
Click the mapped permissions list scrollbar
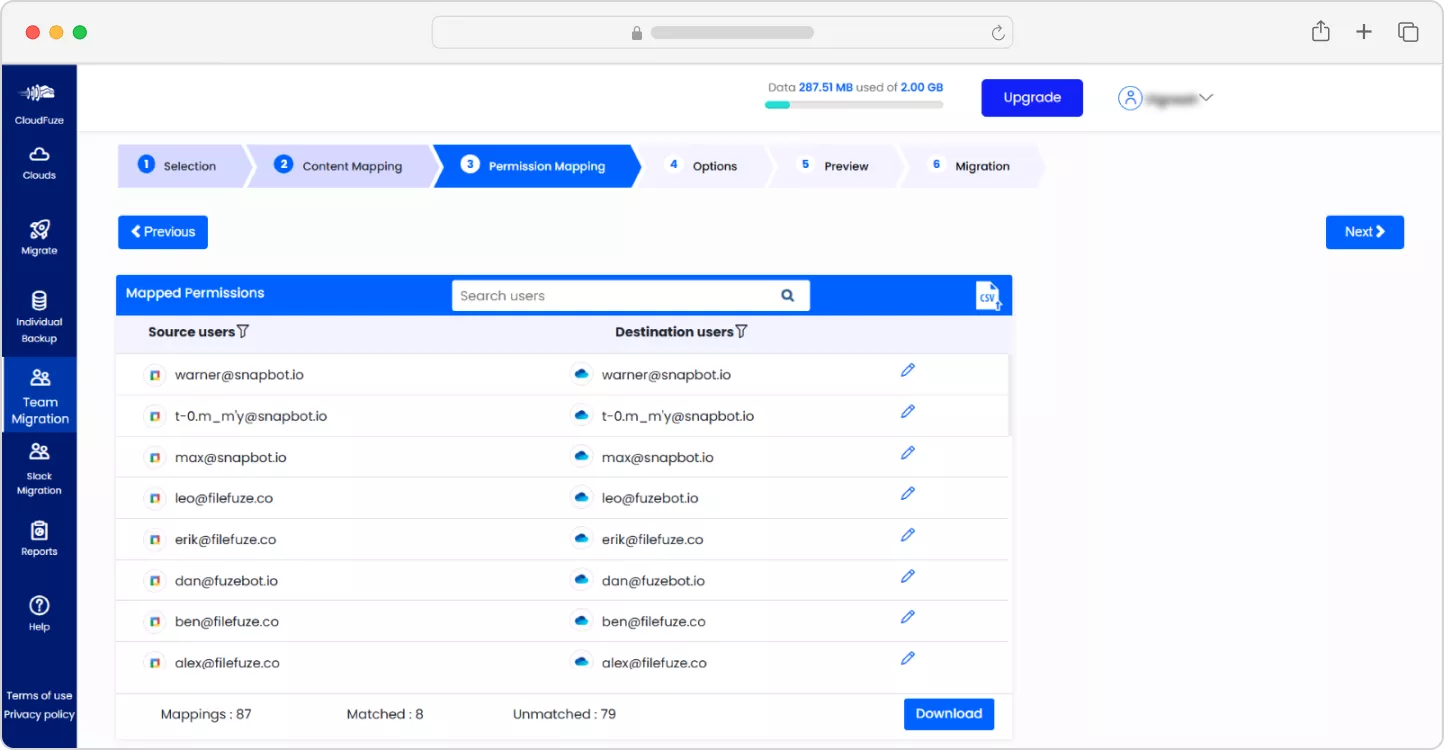pos(1009,395)
